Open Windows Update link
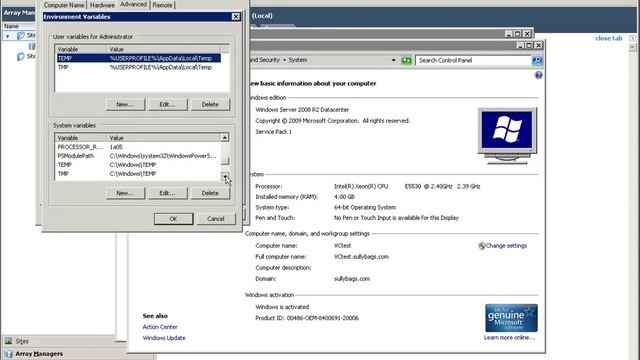The width and height of the screenshot is (640, 360). 164,338
